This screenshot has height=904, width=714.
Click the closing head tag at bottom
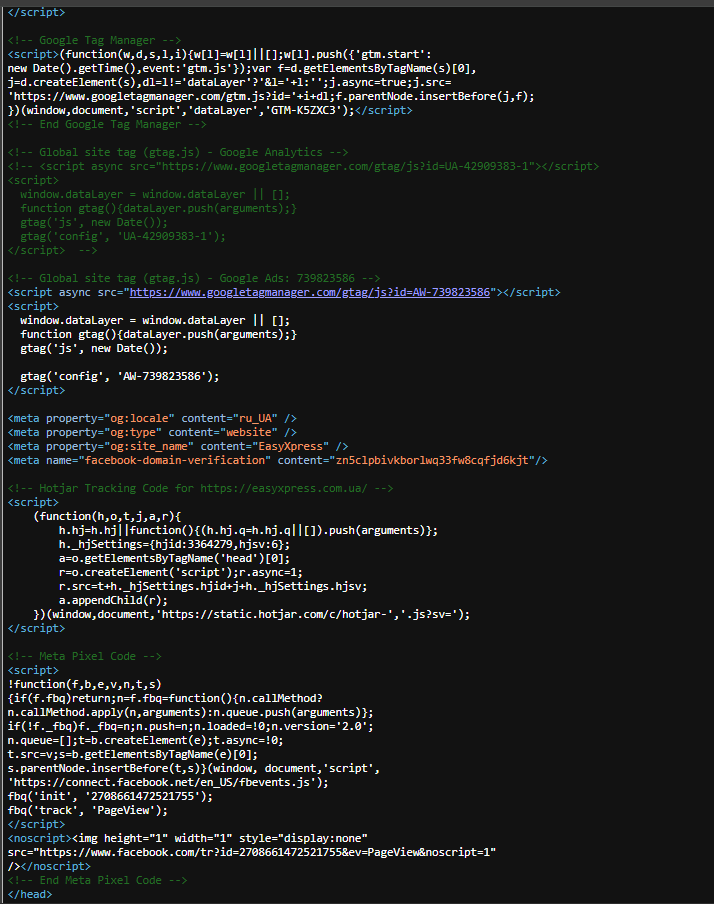[x=30, y=894]
